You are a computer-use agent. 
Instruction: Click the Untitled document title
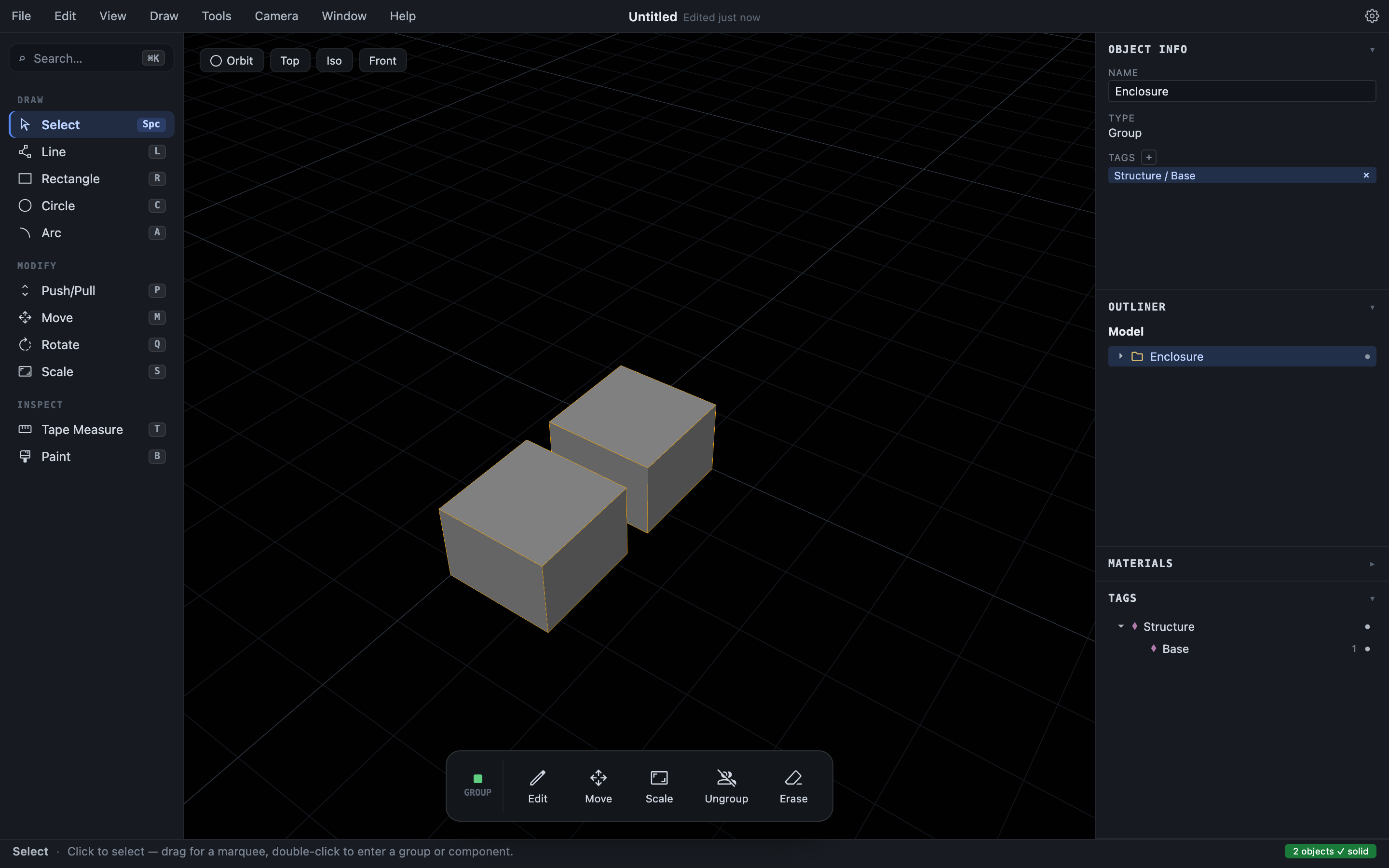point(653,17)
